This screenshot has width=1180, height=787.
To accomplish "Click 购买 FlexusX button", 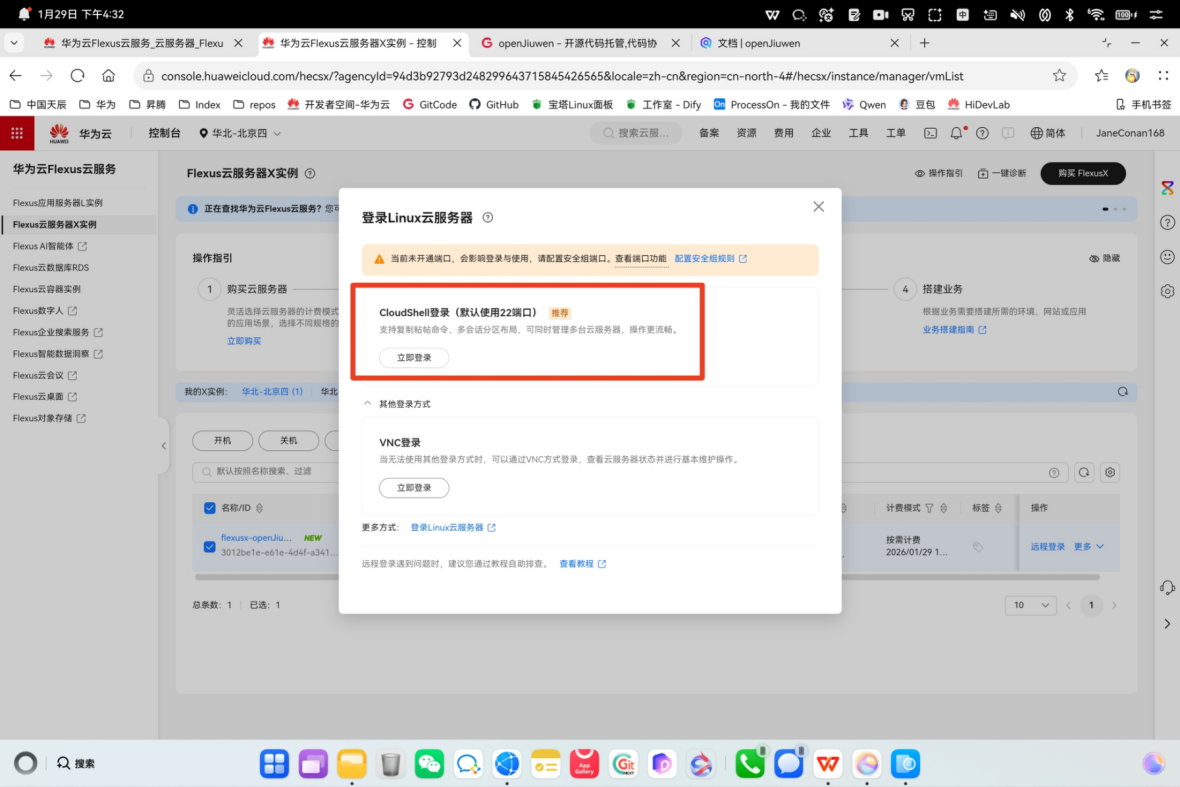I will 1082,173.
